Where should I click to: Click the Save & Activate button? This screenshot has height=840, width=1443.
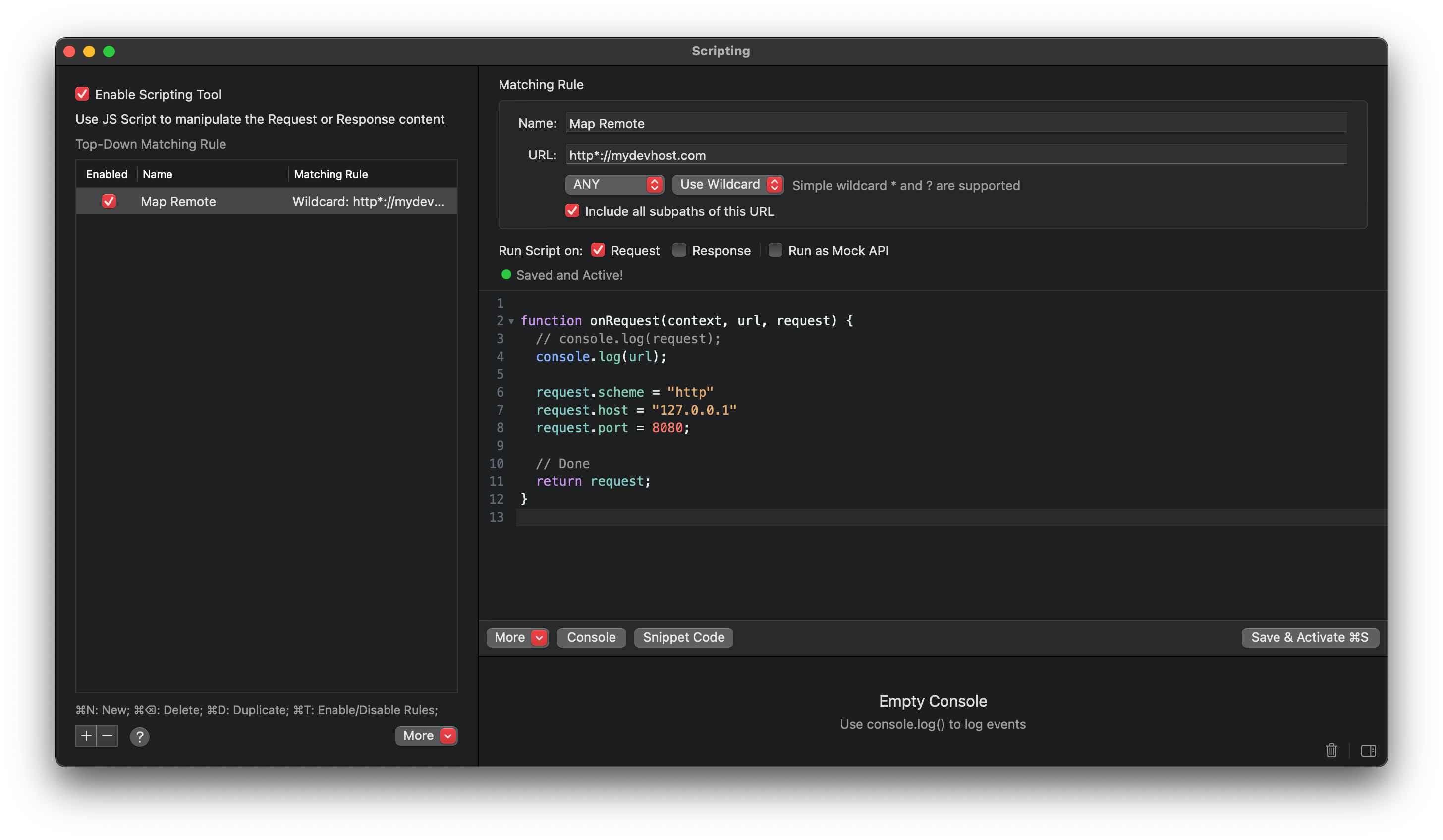click(x=1310, y=637)
